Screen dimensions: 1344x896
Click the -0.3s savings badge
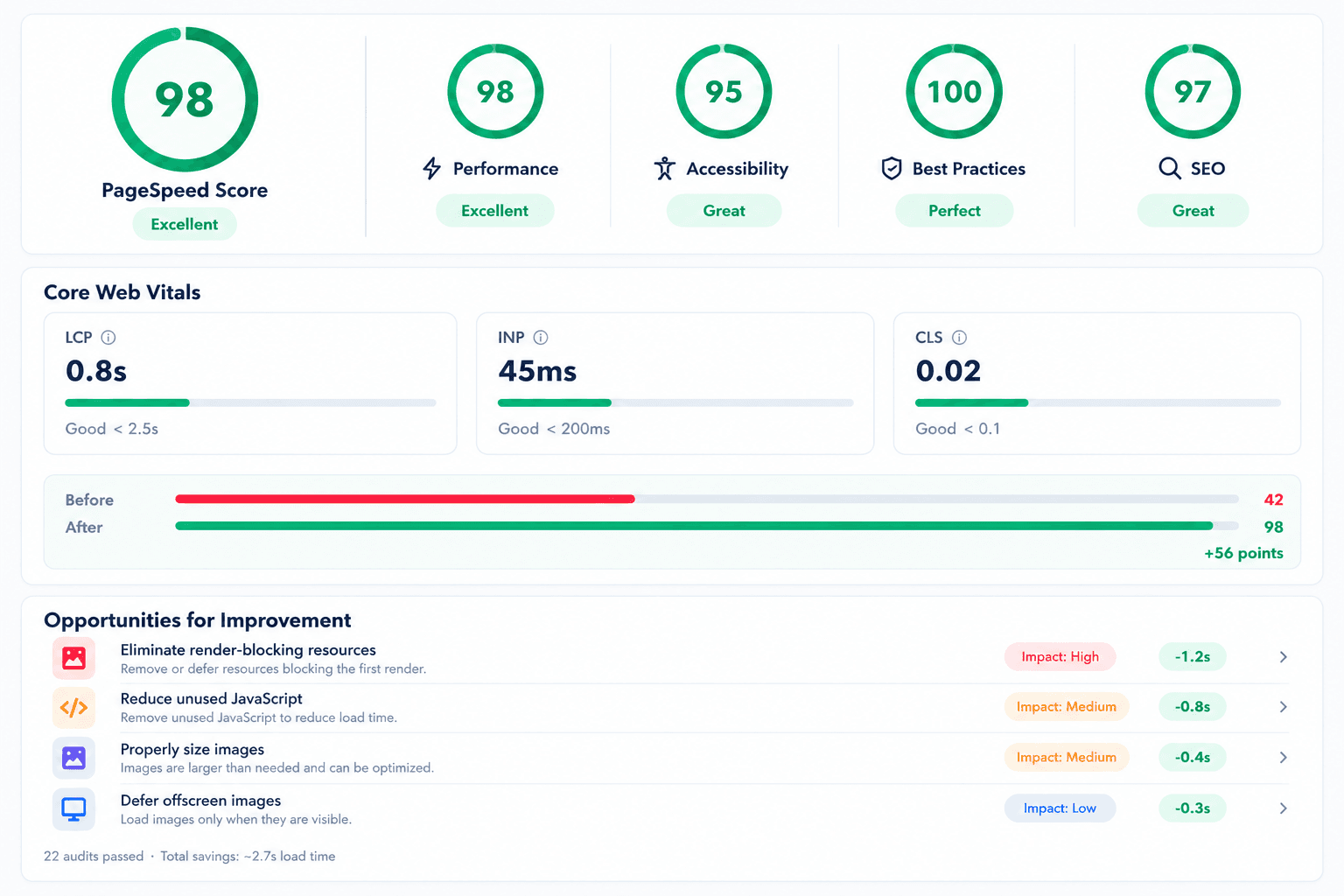pos(1193,808)
